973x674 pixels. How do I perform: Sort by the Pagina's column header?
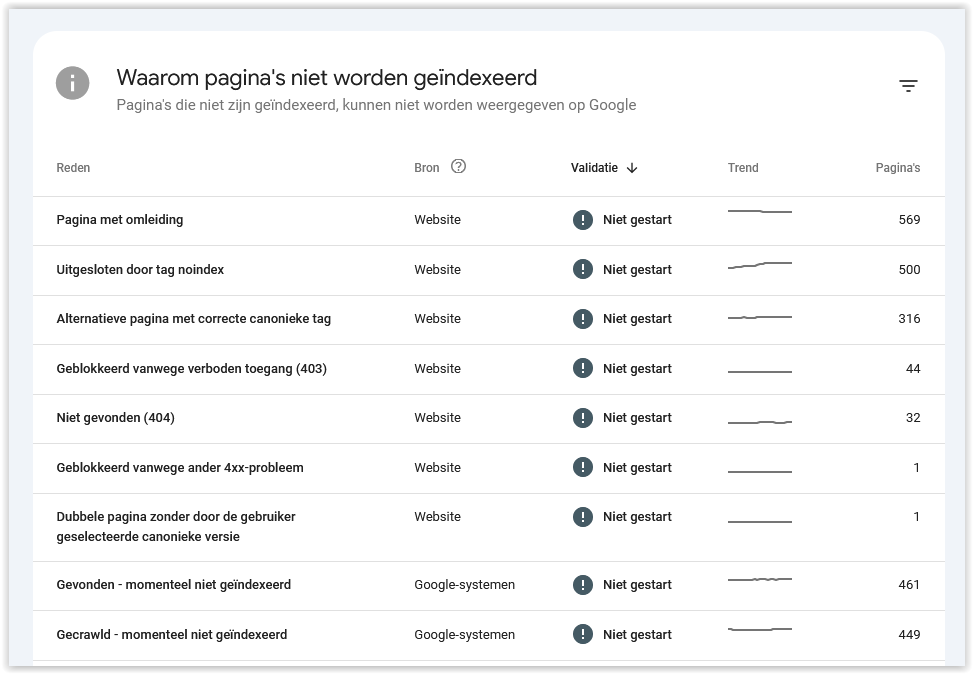(x=897, y=168)
